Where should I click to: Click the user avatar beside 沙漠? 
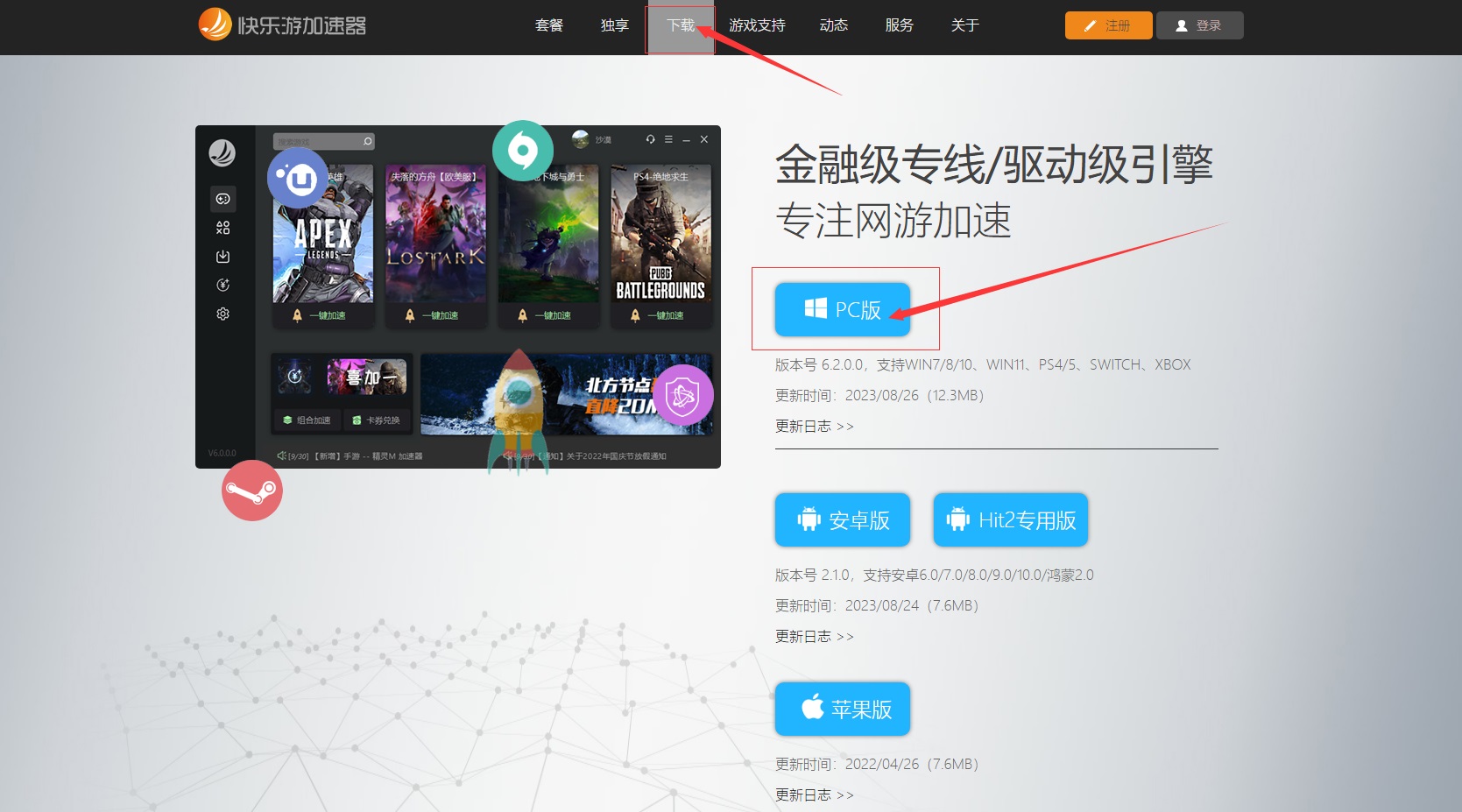coord(580,139)
